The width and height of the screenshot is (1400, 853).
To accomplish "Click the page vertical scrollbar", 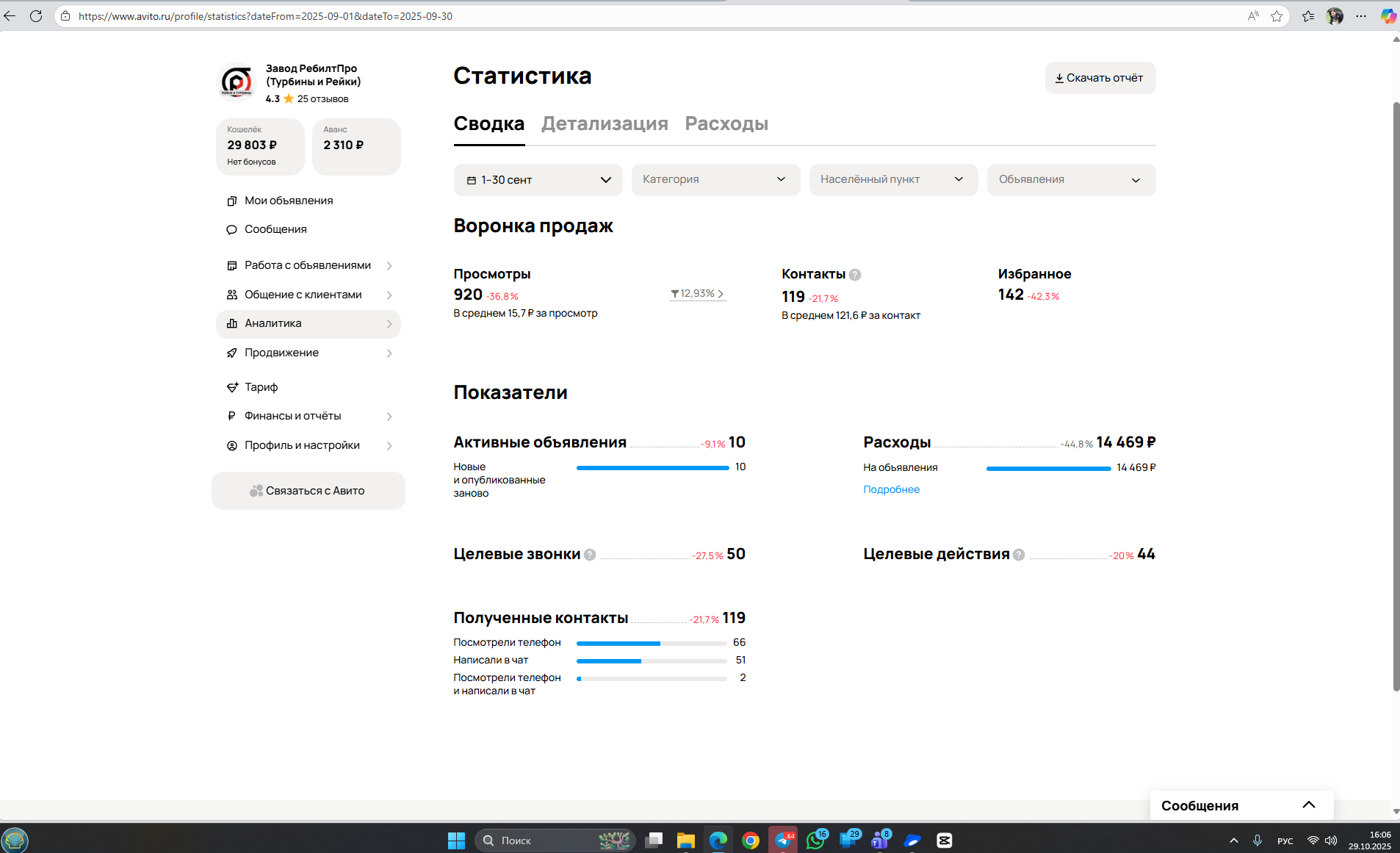I will point(1396,397).
